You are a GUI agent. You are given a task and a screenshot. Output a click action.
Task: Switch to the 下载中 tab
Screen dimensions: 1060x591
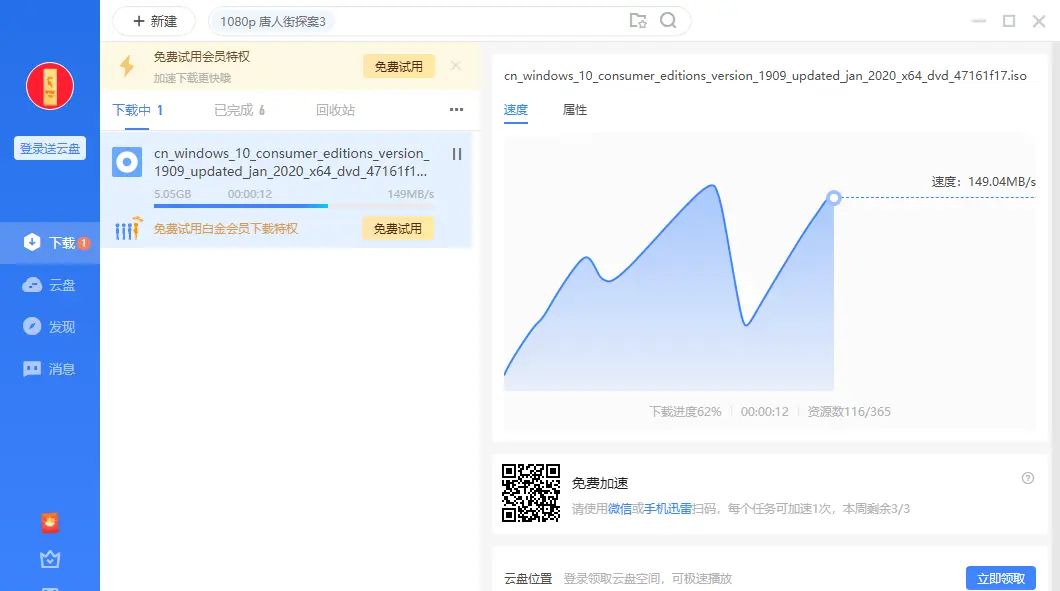137,110
